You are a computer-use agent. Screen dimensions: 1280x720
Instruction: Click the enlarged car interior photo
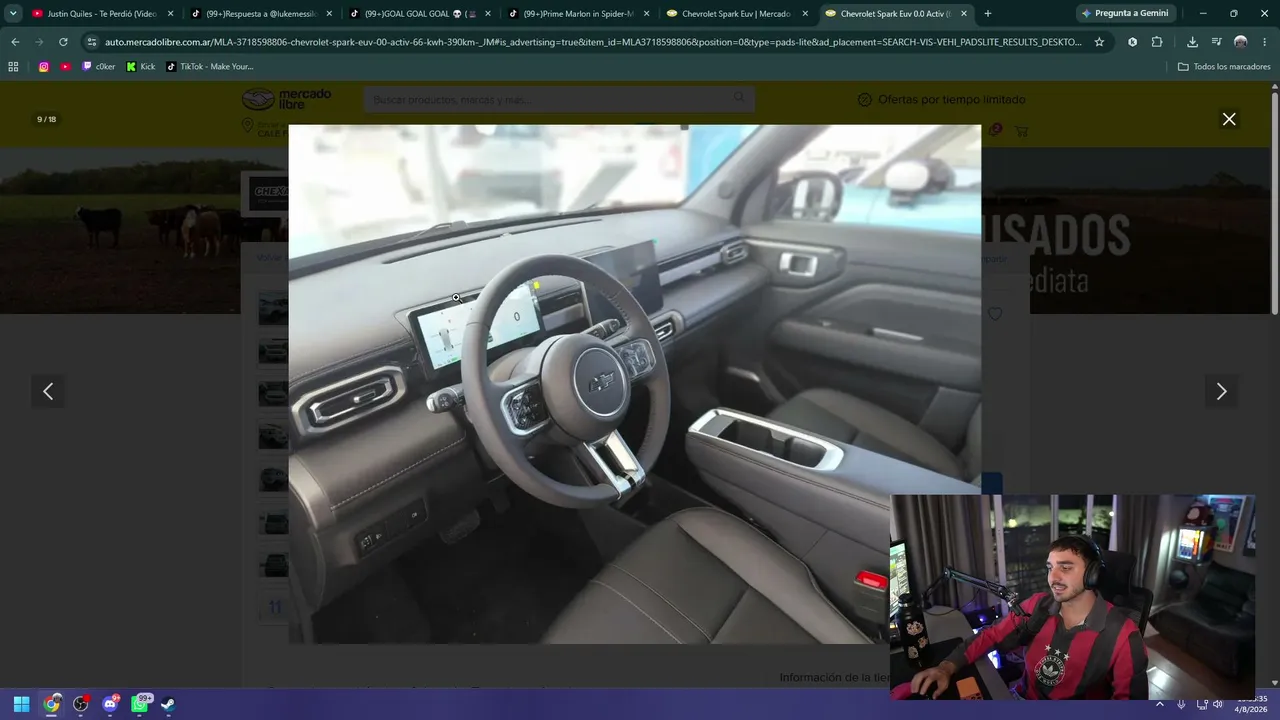(x=635, y=384)
